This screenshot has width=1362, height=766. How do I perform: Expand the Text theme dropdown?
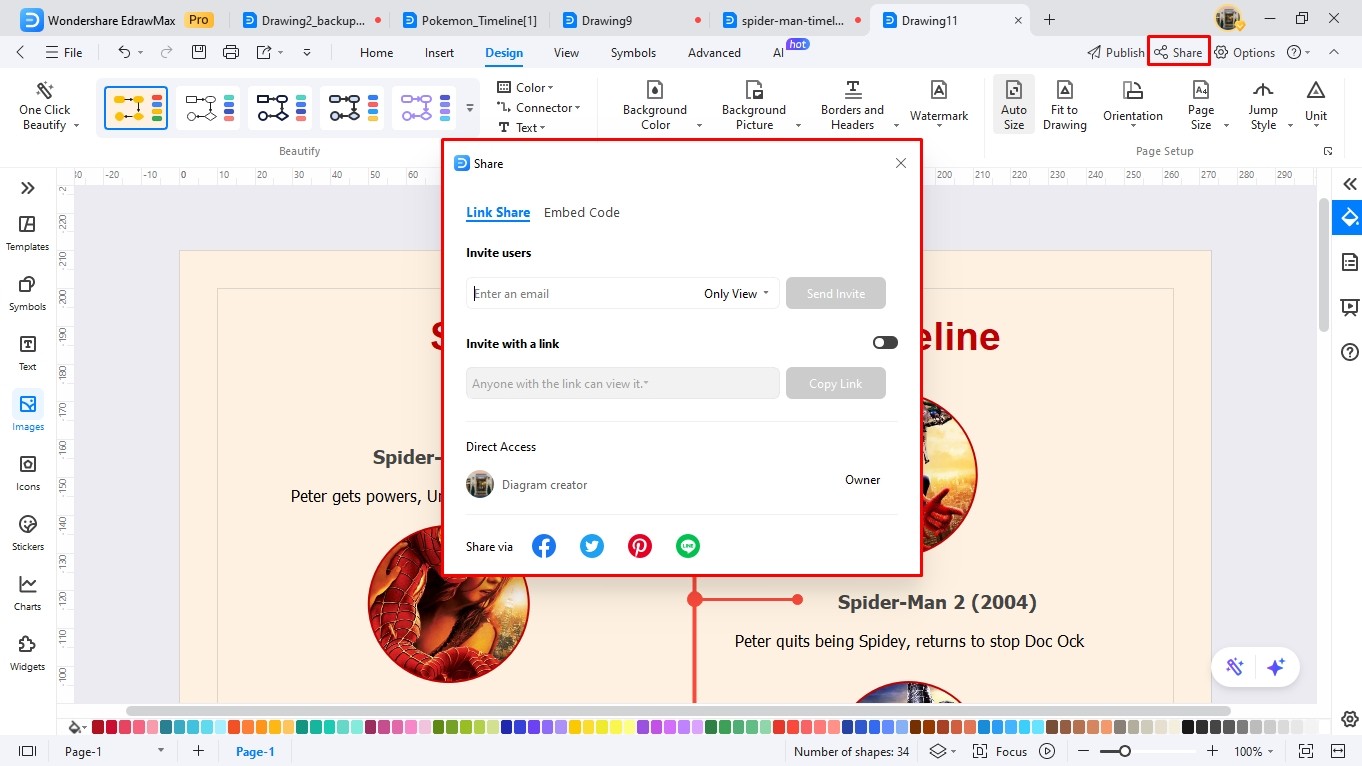coord(522,127)
